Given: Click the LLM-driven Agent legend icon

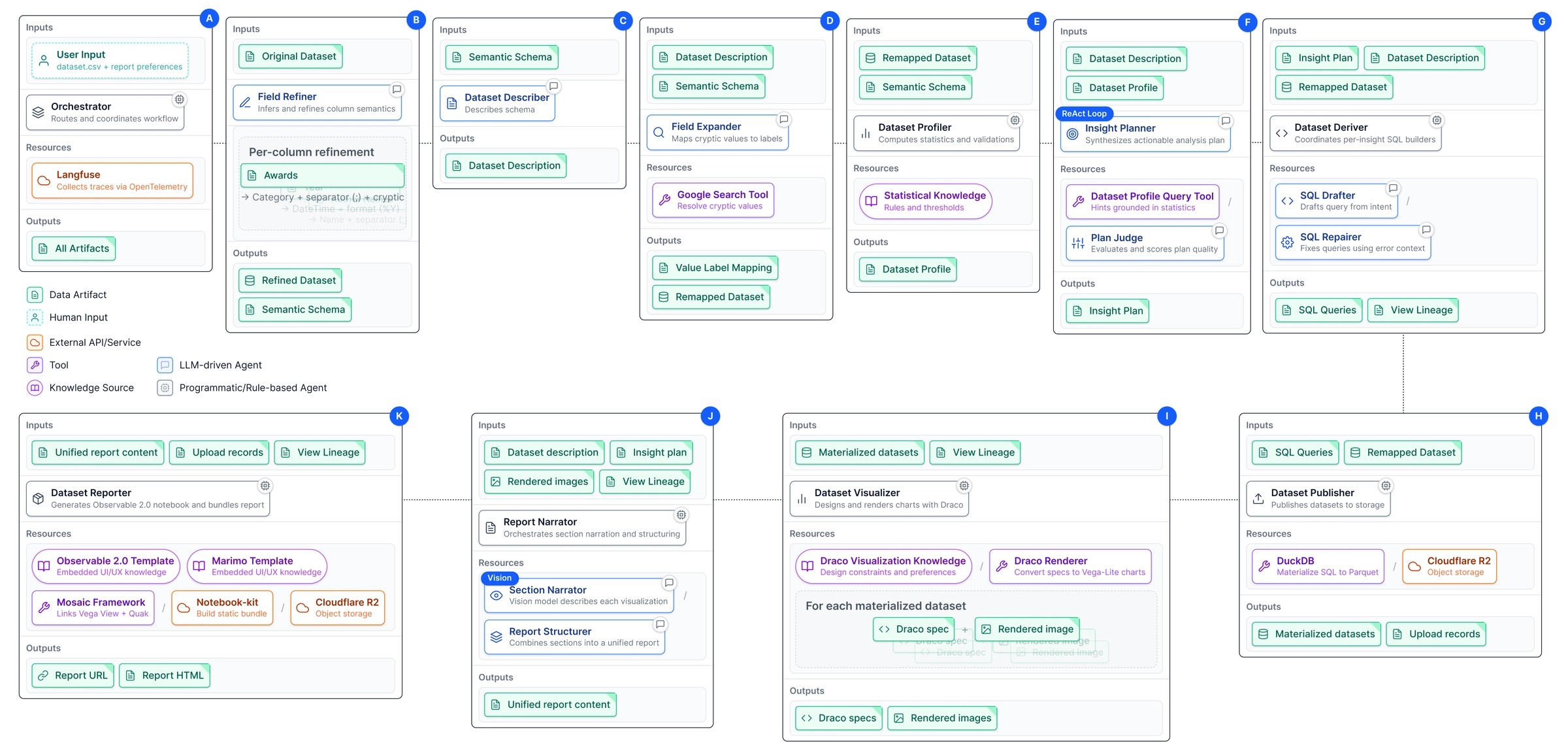Looking at the screenshot, I should (165, 365).
